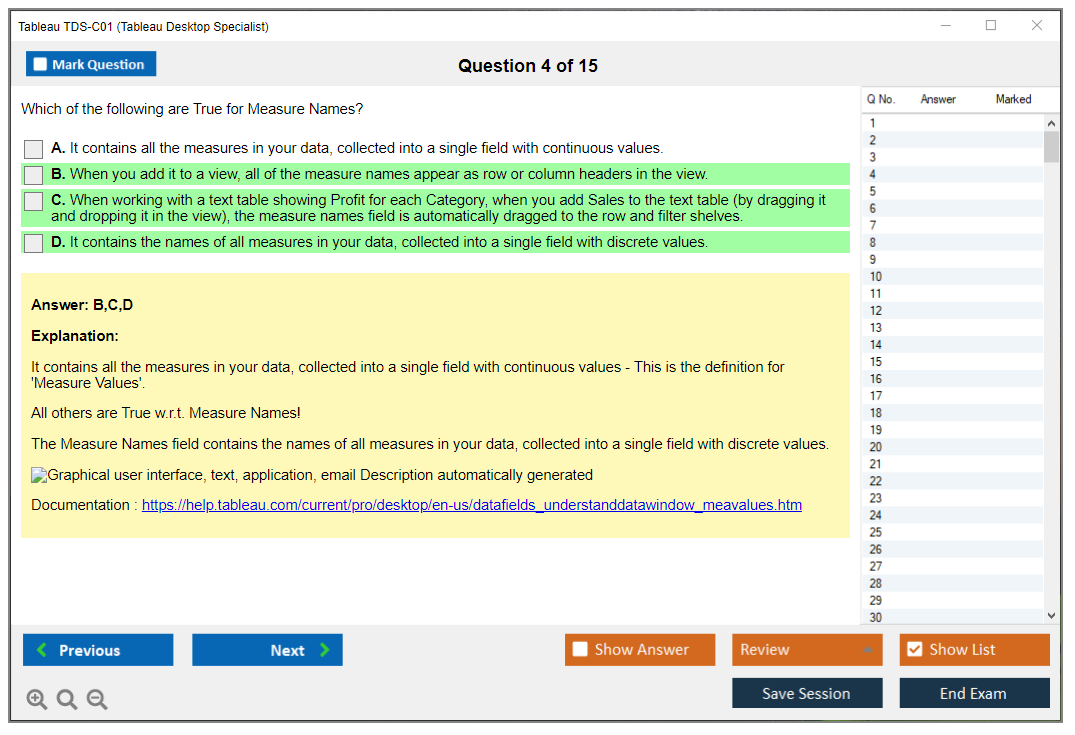1075x735 pixels.
Task: Maximize the exam window
Action: 991,26
